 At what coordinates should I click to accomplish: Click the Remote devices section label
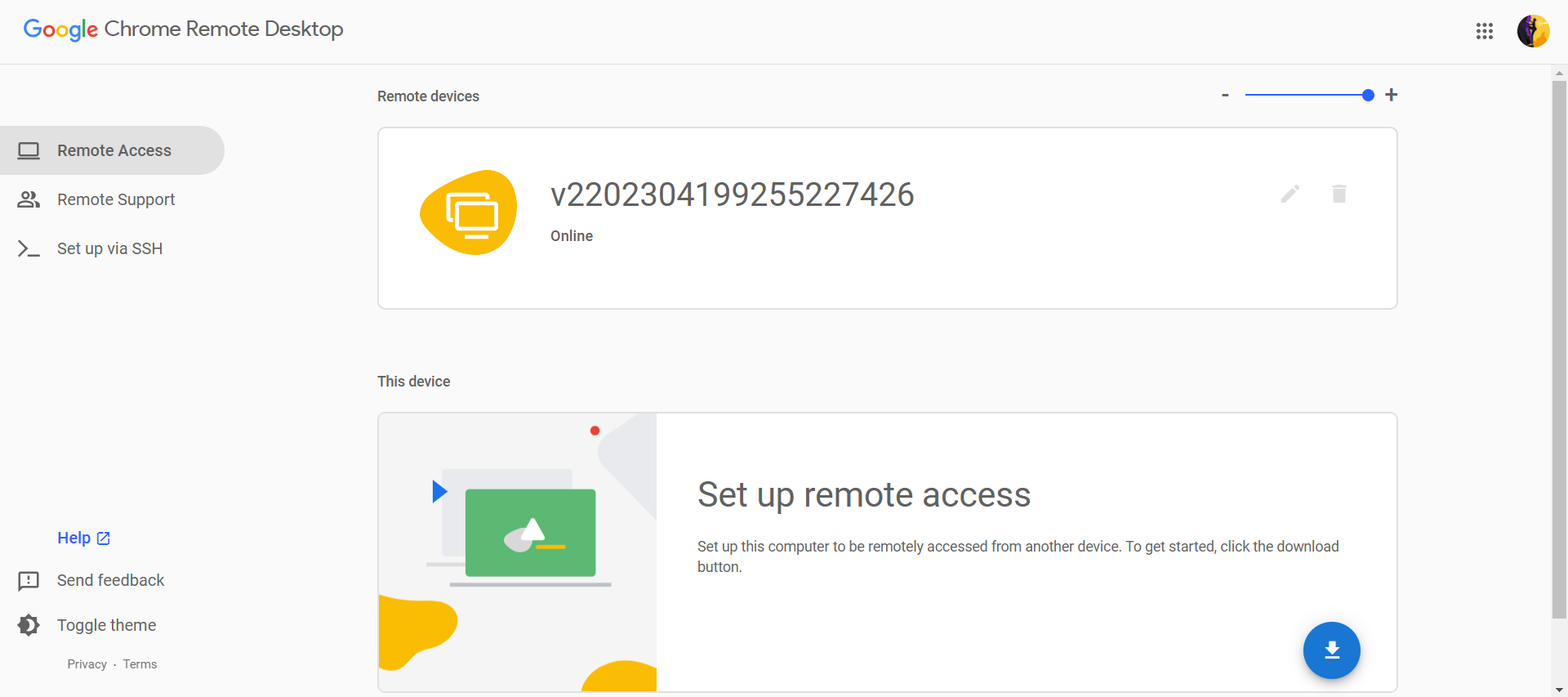[x=428, y=96]
